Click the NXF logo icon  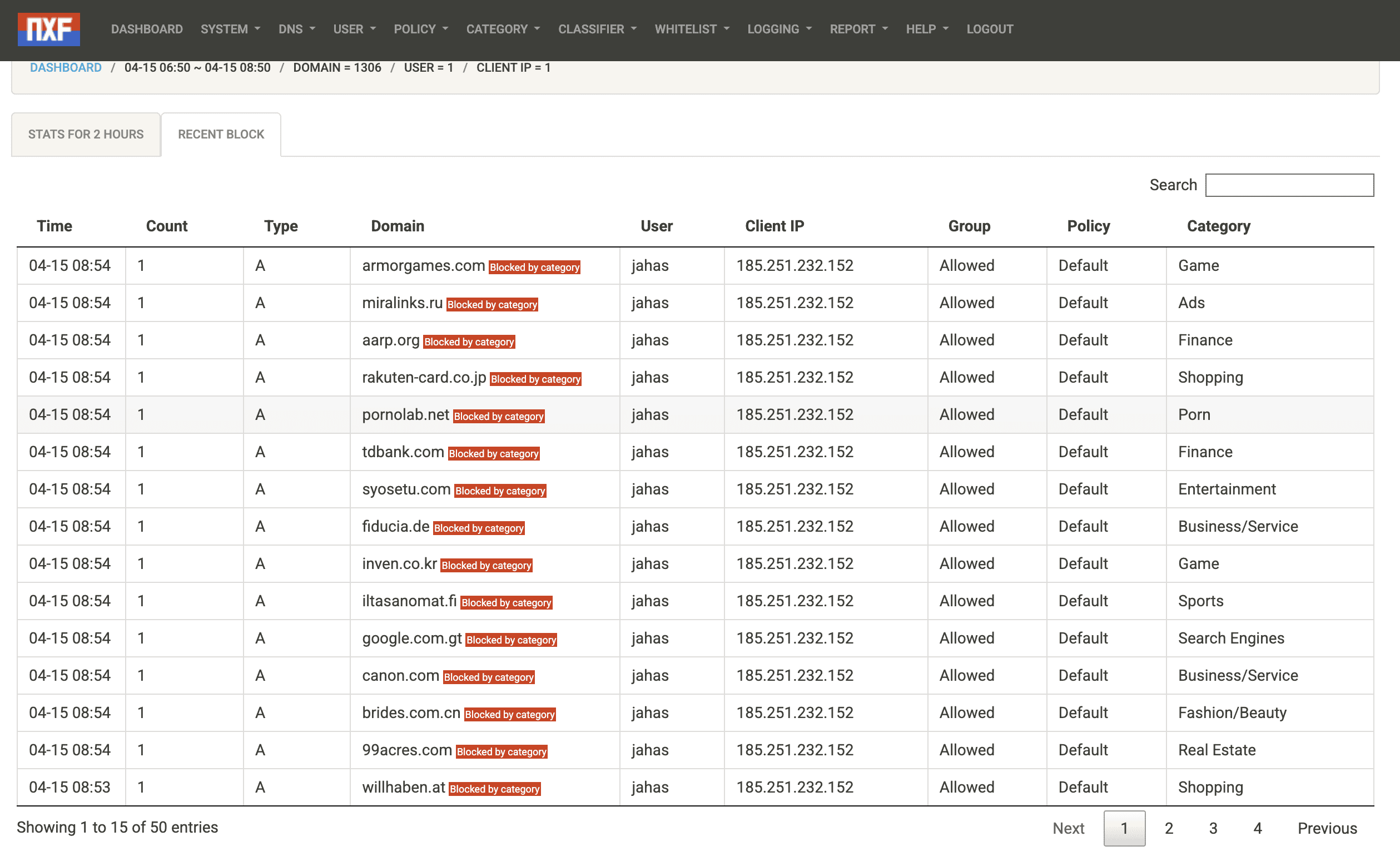49,29
